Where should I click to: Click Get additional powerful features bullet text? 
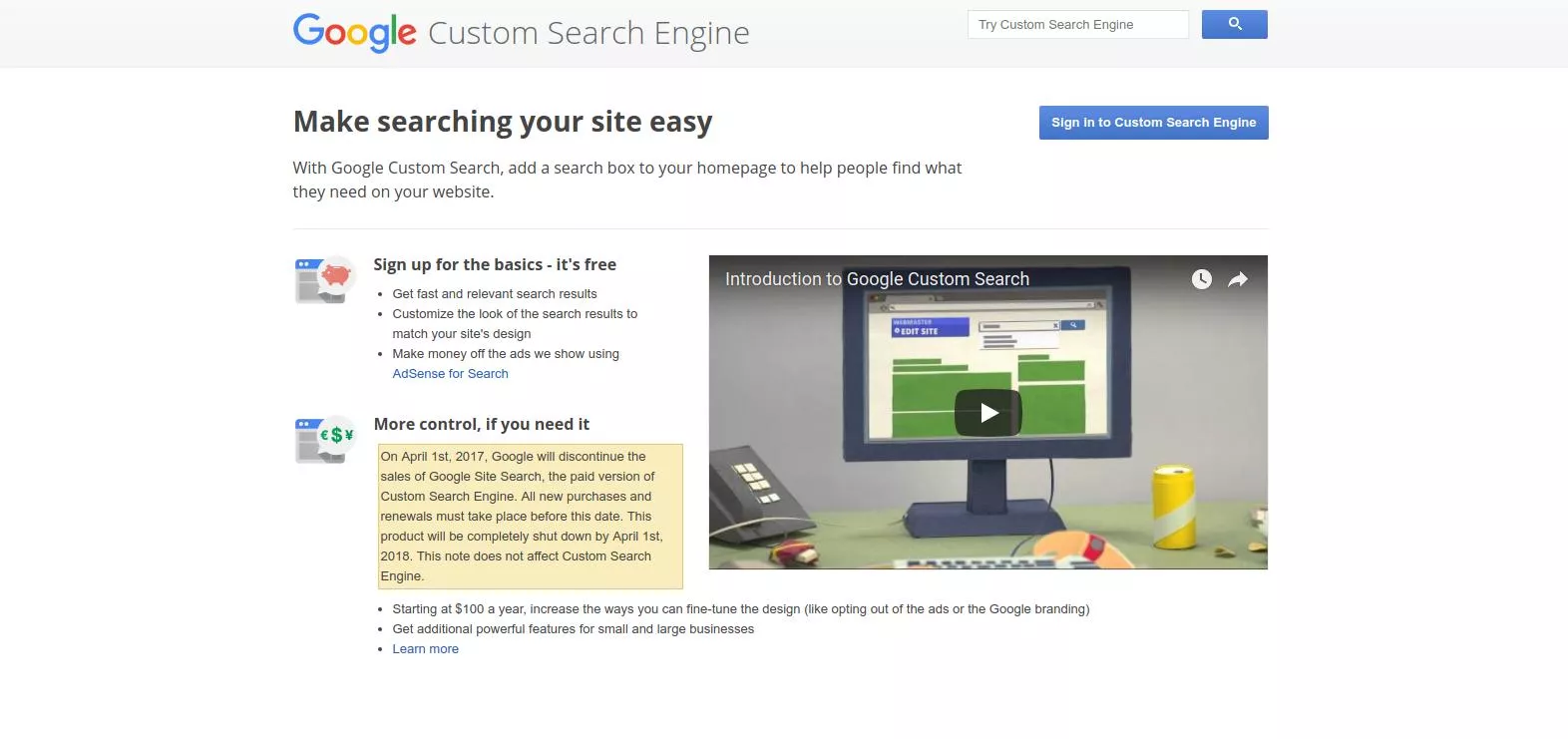[x=574, y=629]
